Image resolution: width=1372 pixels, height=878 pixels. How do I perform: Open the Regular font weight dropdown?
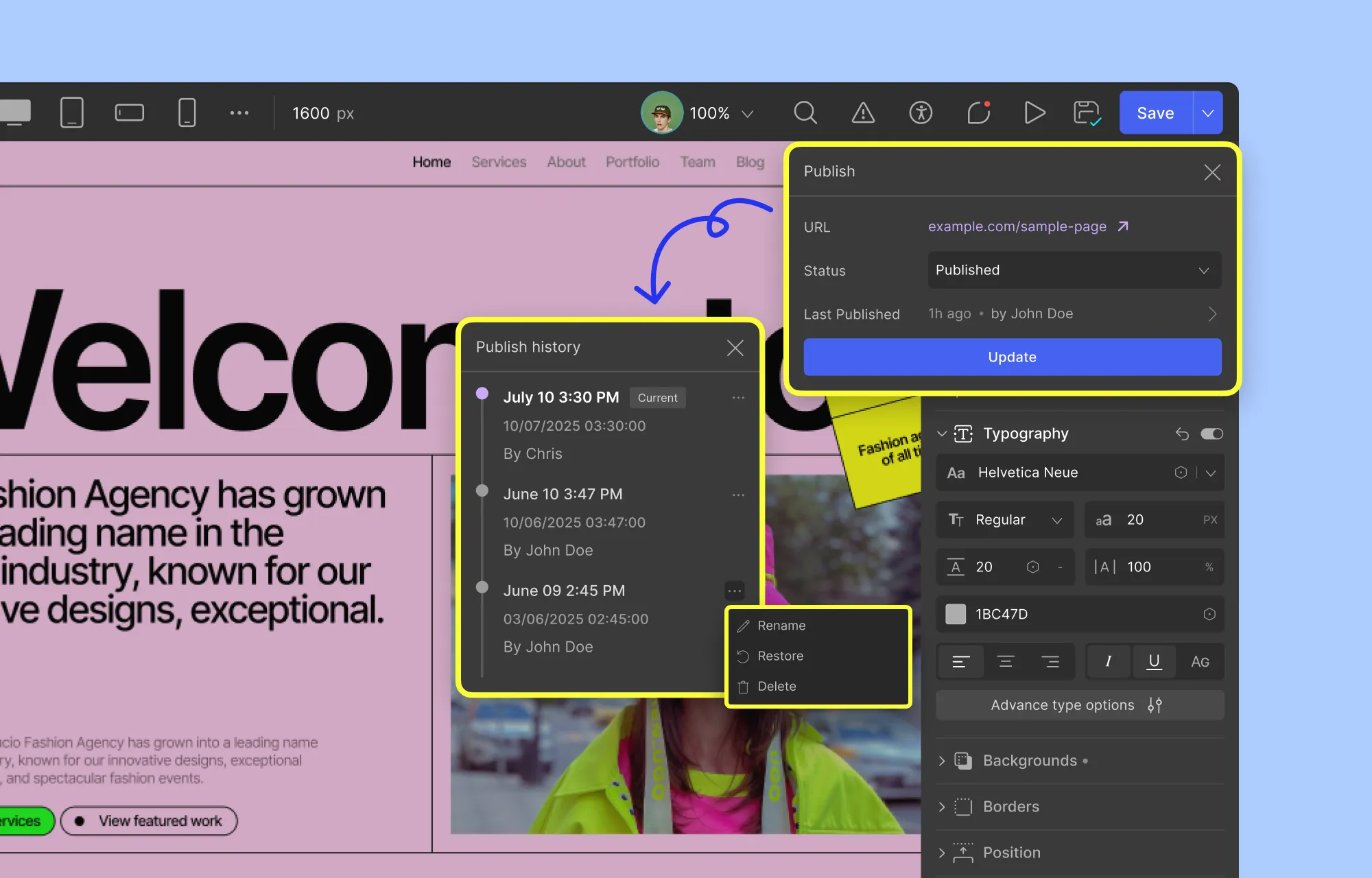click(x=1005, y=520)
